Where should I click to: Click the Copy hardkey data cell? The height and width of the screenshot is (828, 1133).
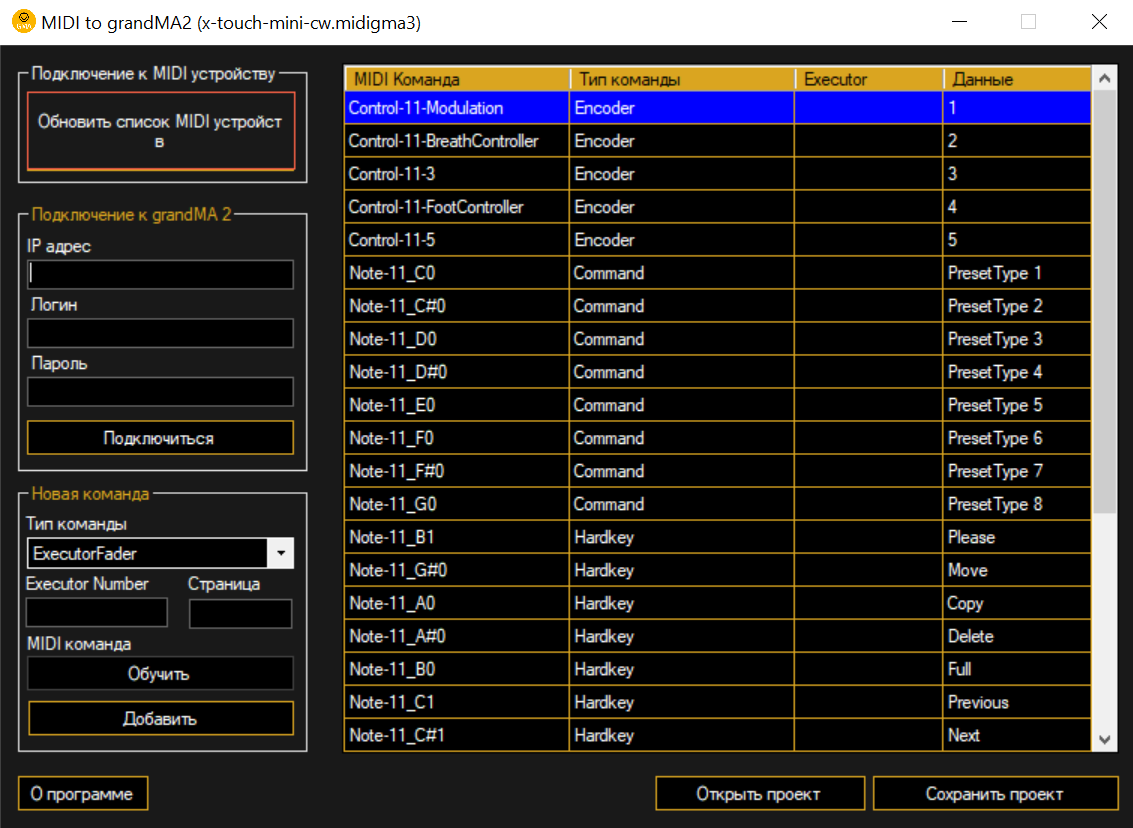click(x=1017, y=603)
